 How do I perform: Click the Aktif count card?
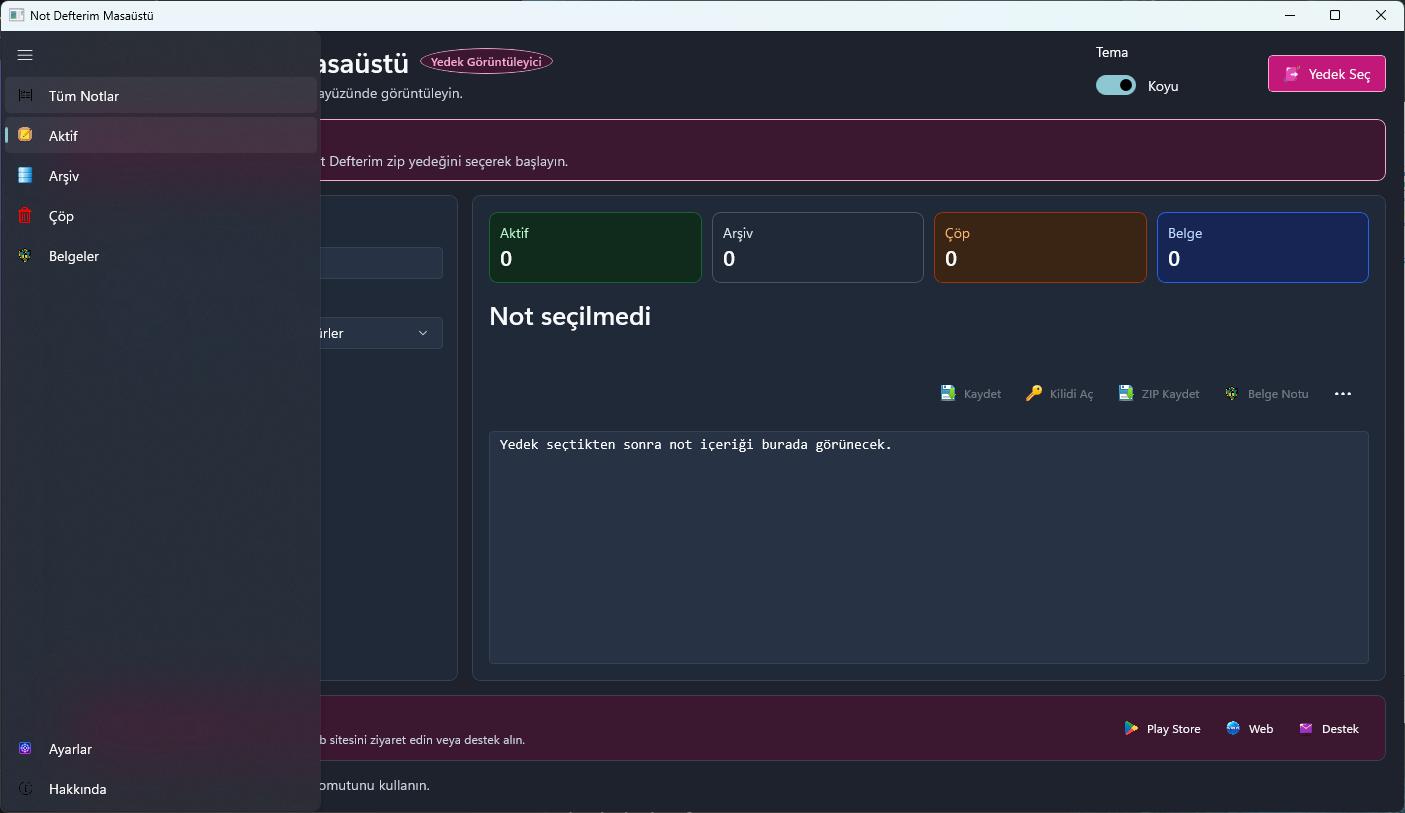tap(595, 247)
